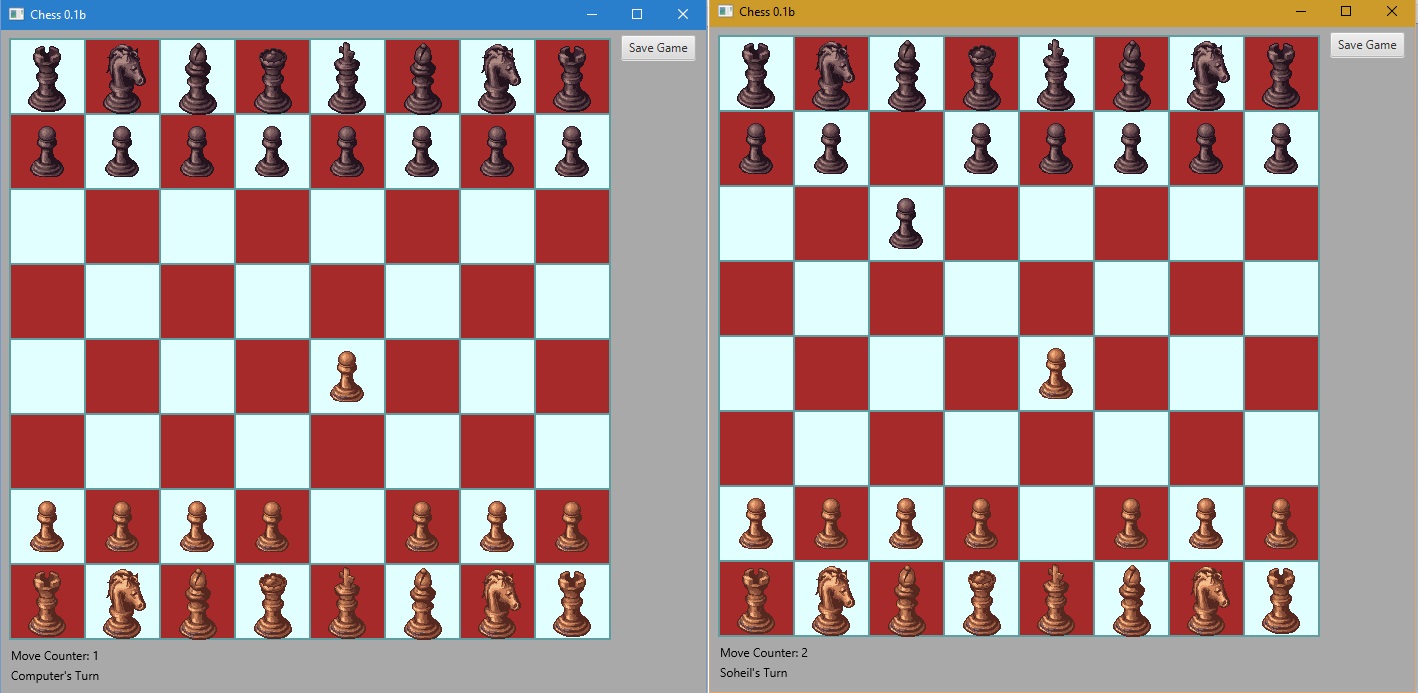Select white rook on a1 in left window

point(47,603)
